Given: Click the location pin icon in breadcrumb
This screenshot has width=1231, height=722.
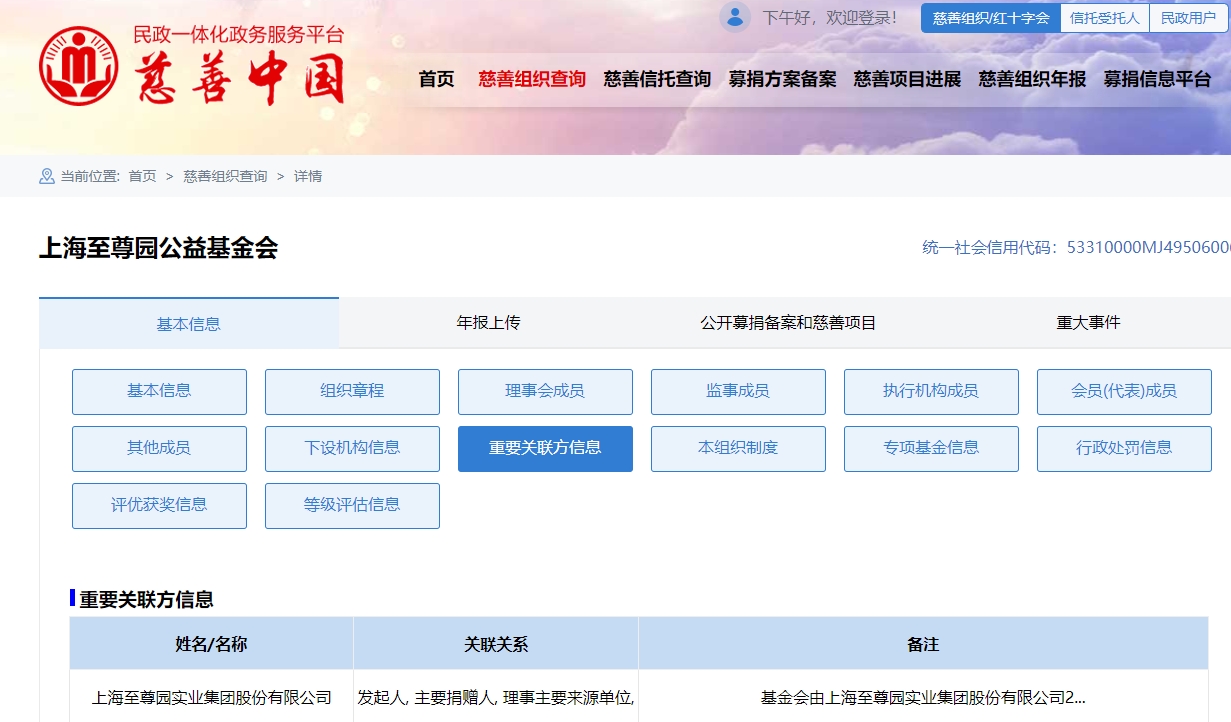Looking at the screenshot, I should [x=47, y=176].
